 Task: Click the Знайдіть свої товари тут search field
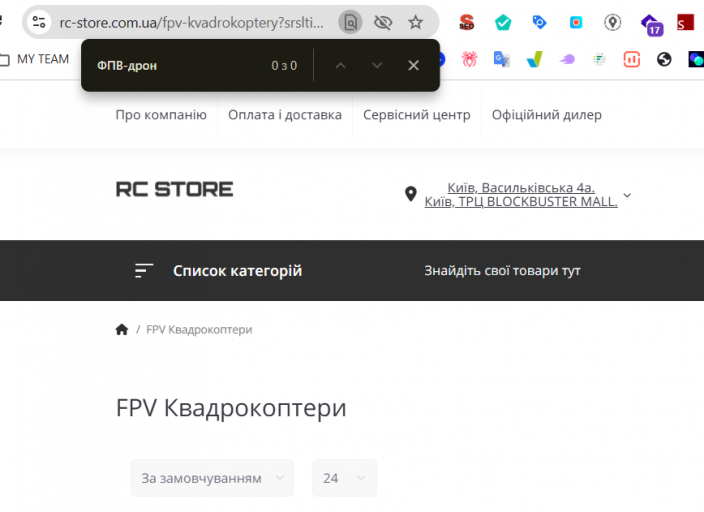point(502,271)
